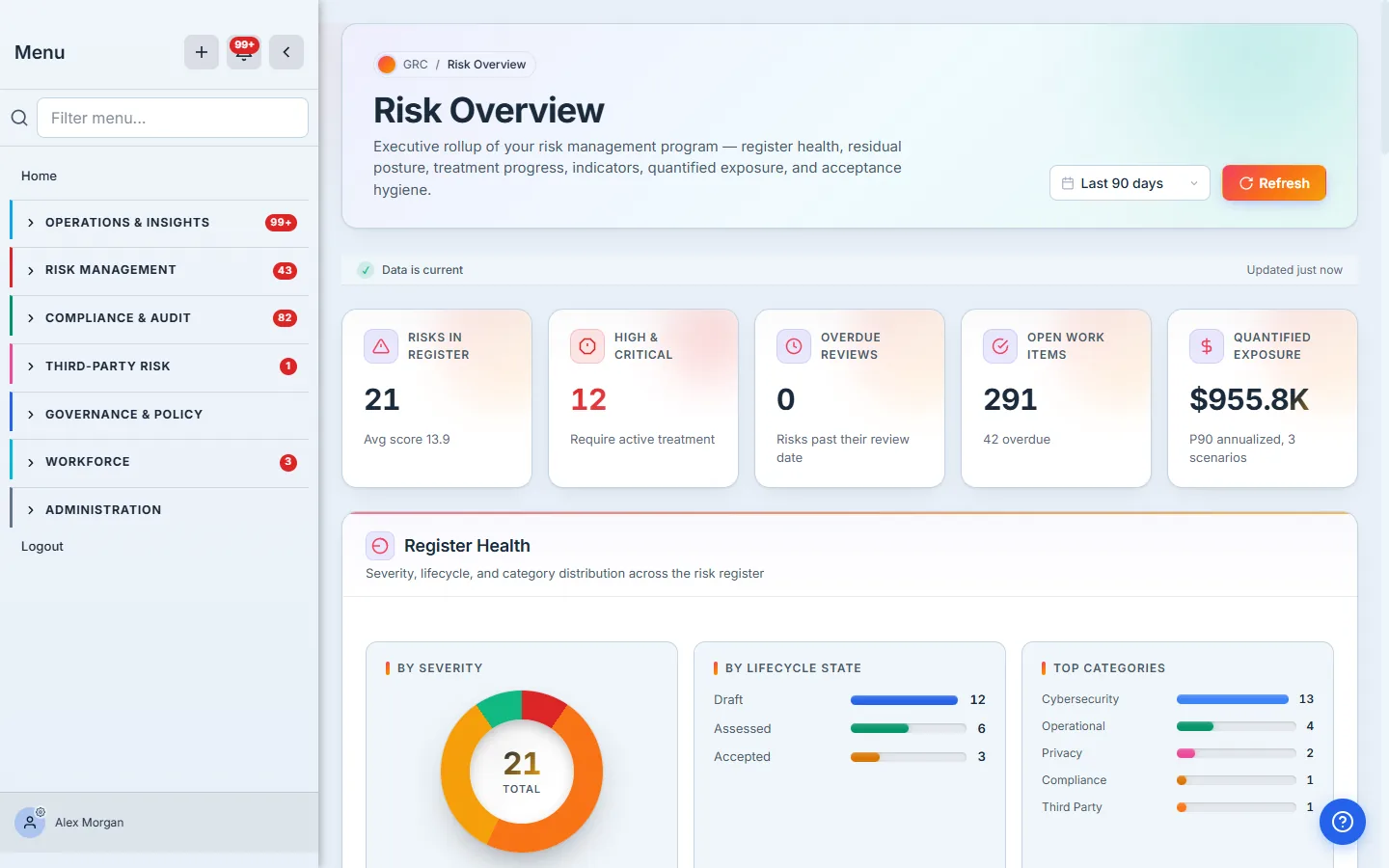Click the Overdue Reviews clock icon
This screenshot has width=1389, height=868.
click(794, 346)
